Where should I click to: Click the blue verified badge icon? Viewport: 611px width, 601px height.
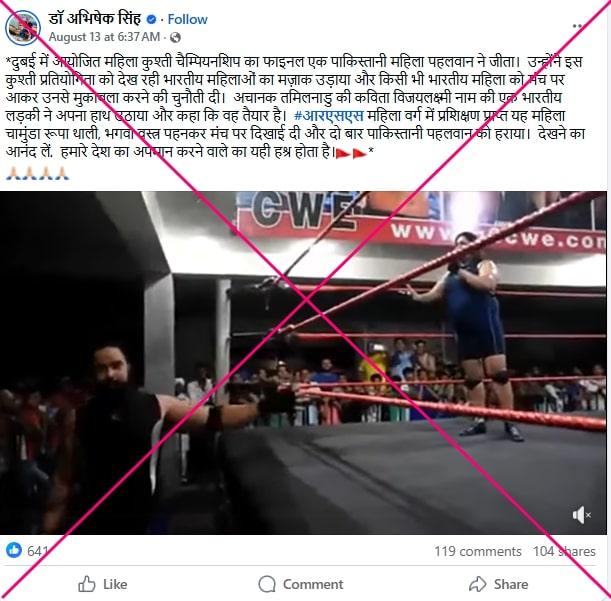point(152,19)
